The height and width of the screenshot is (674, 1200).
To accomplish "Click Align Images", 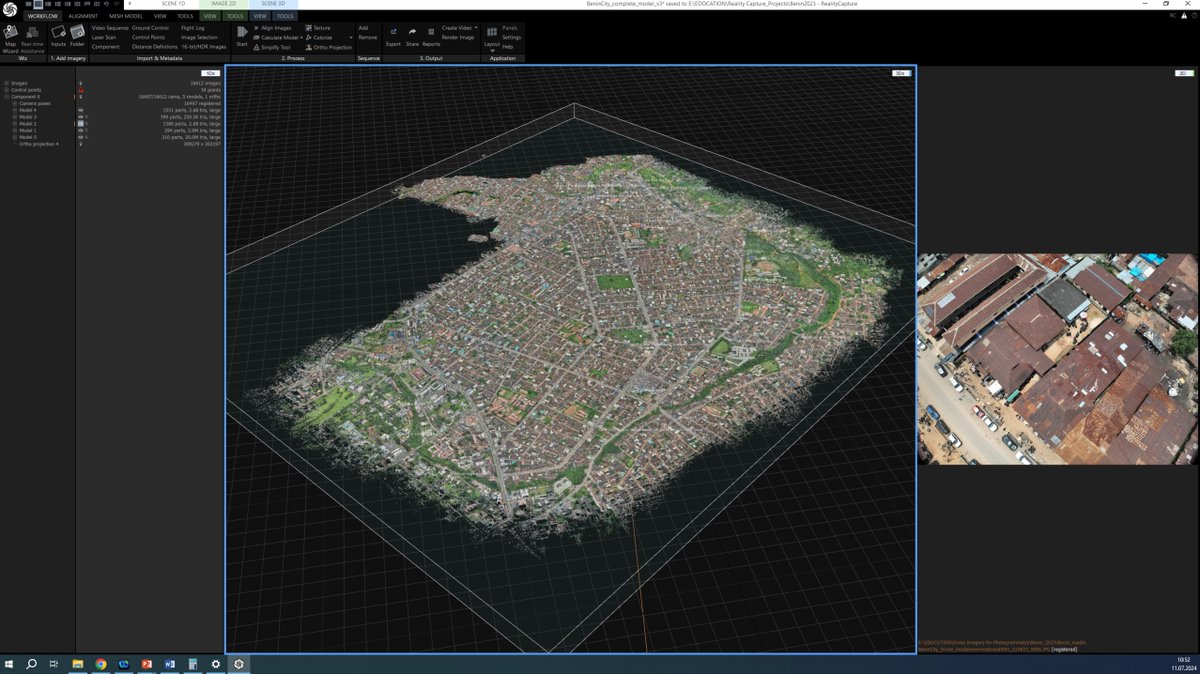I will 272,28.
